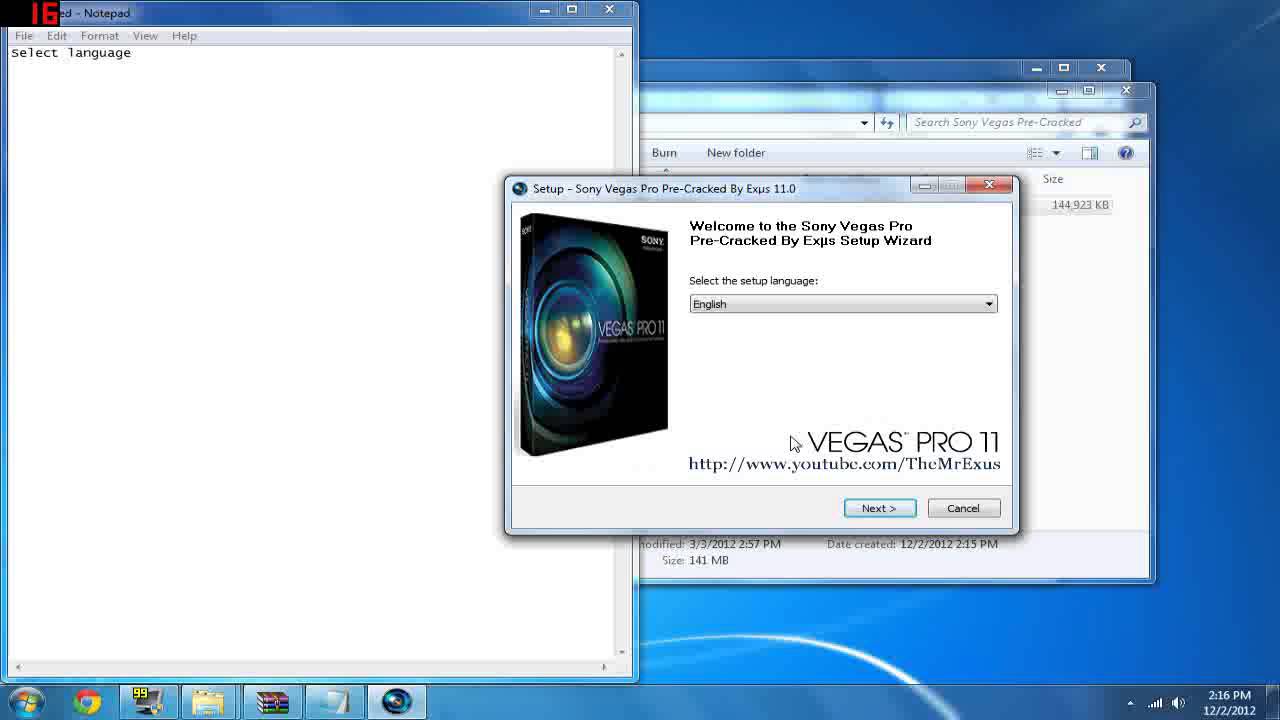This screenshot has width=1280, height=720.
Task: Select the Vegas setup lens icon on taskbar
Action: pos(397,702)
